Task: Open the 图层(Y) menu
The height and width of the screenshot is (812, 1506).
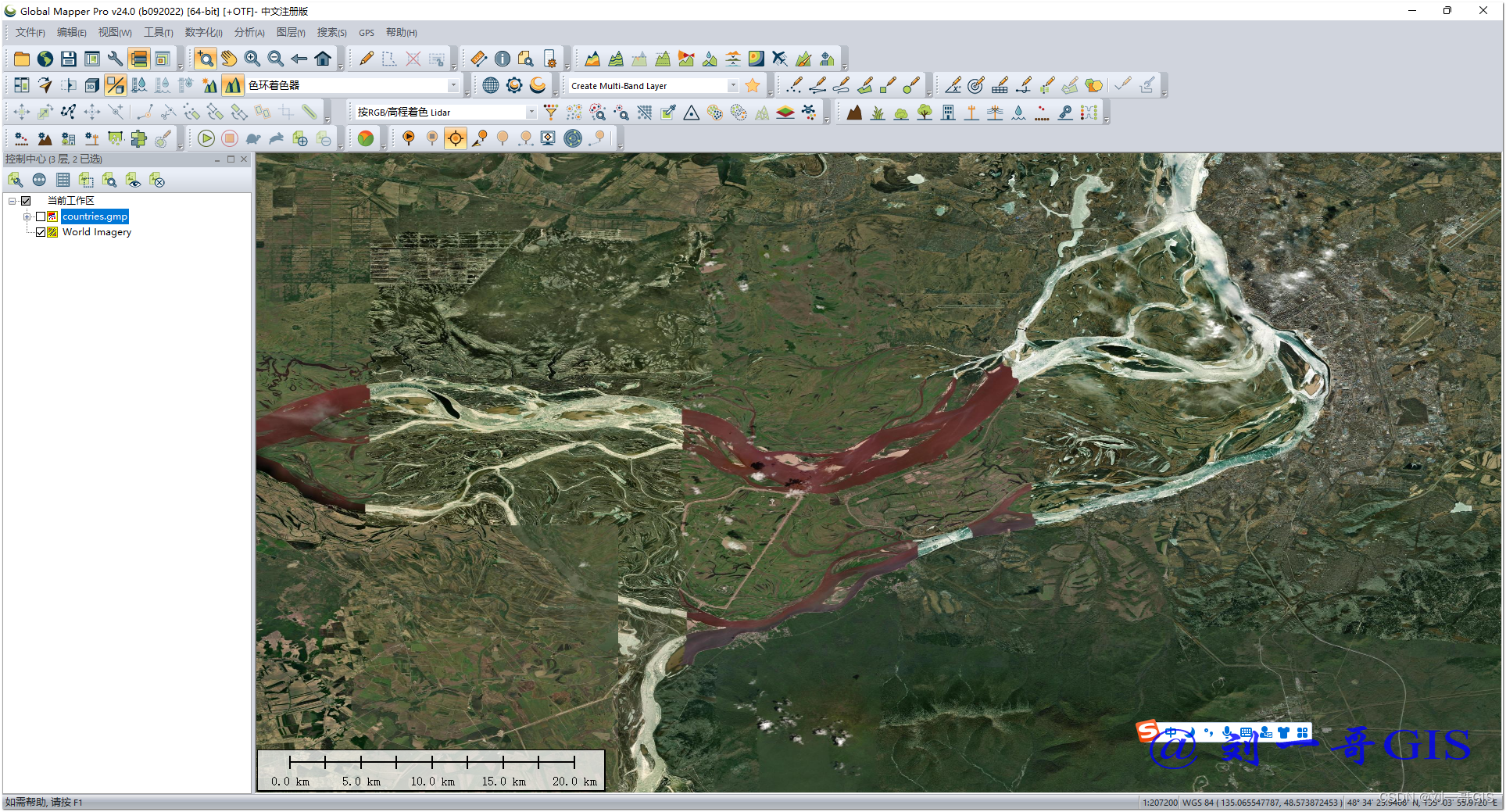Action: [x=291, y=32]
